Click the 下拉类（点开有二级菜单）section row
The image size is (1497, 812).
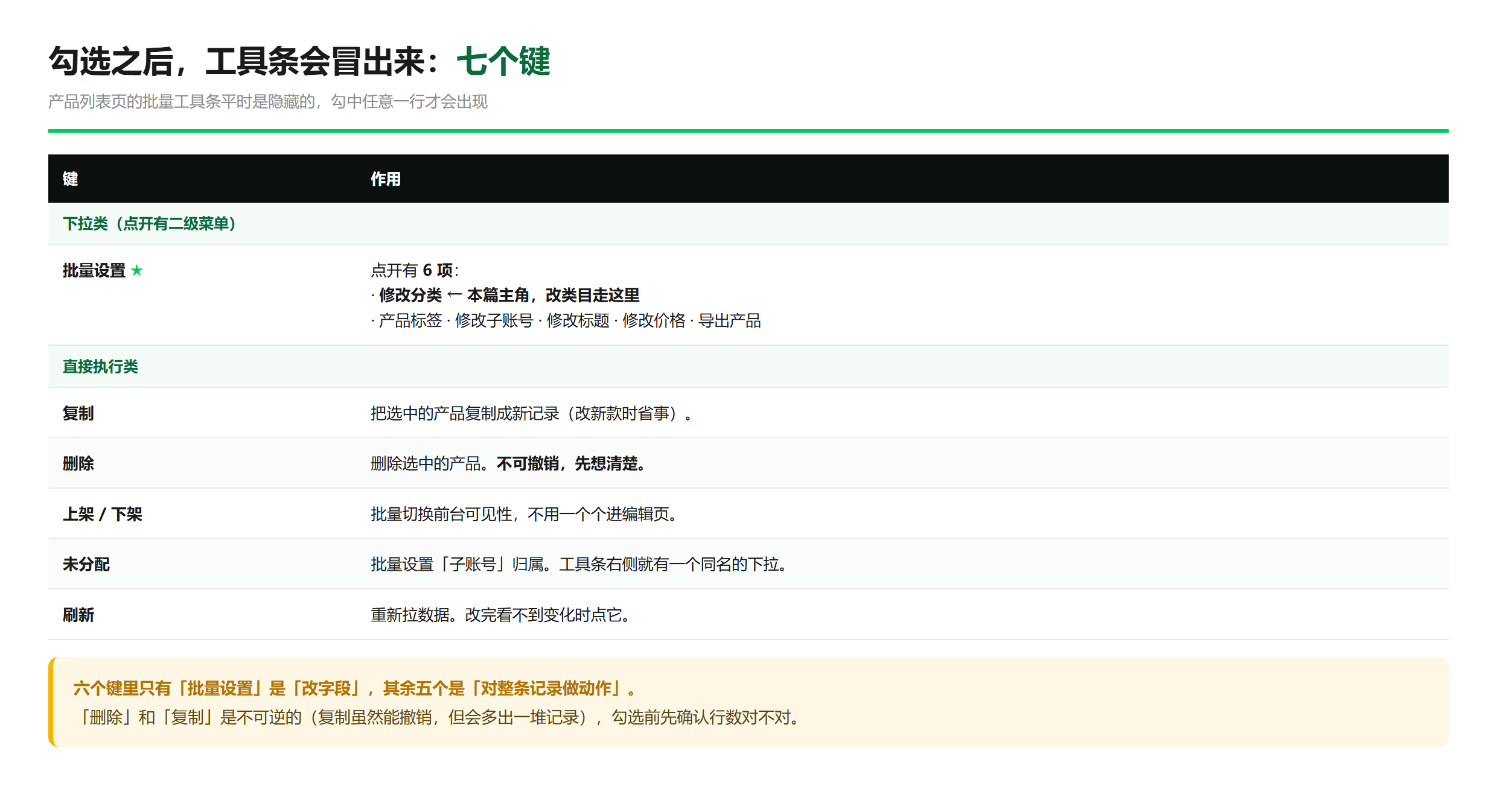coord(748,224)
